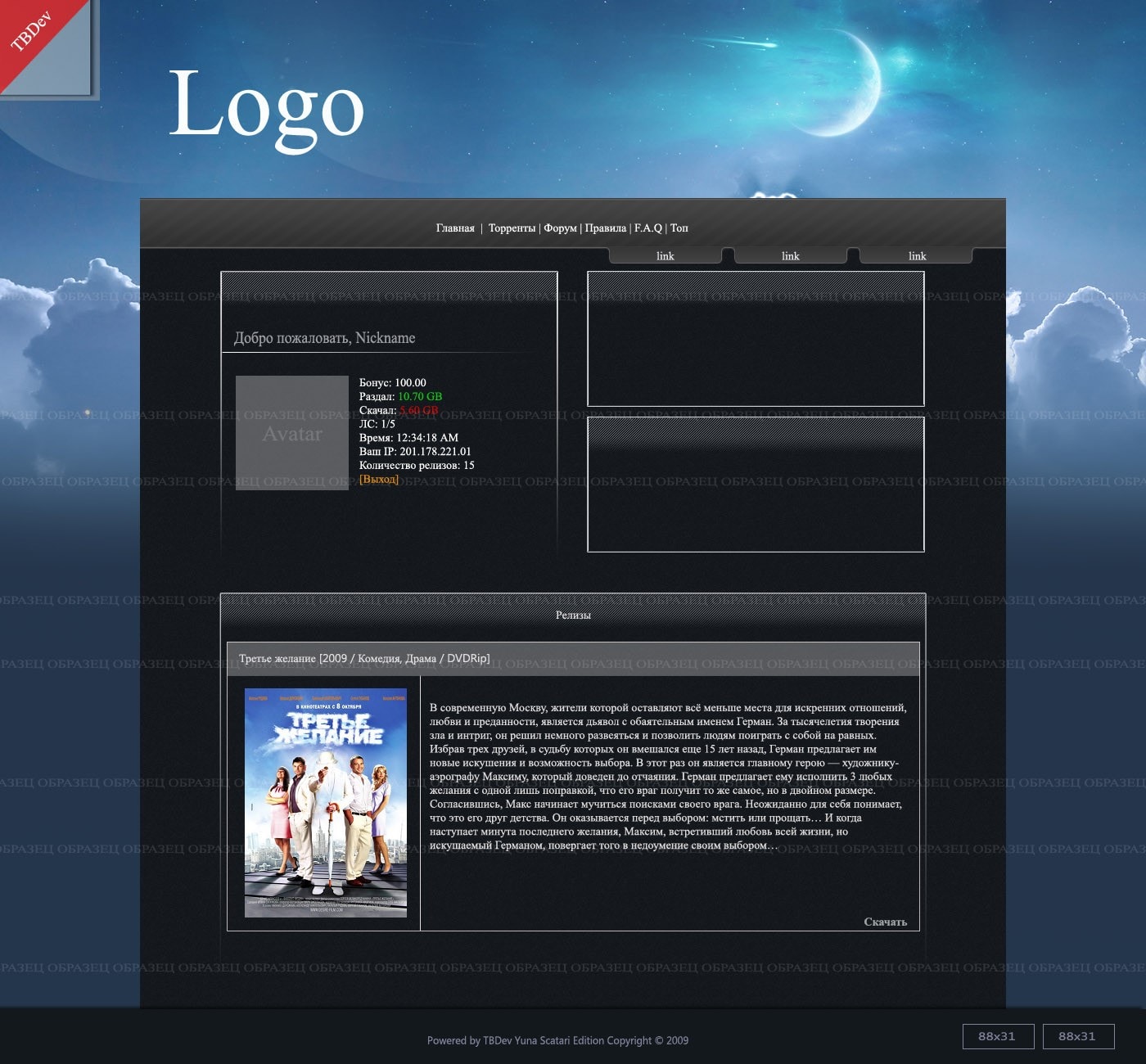This screenshot has width=1146, height=1064.
Task: Open the Форум navigation link
Action: pyautogui.click(x=560, y=228)
